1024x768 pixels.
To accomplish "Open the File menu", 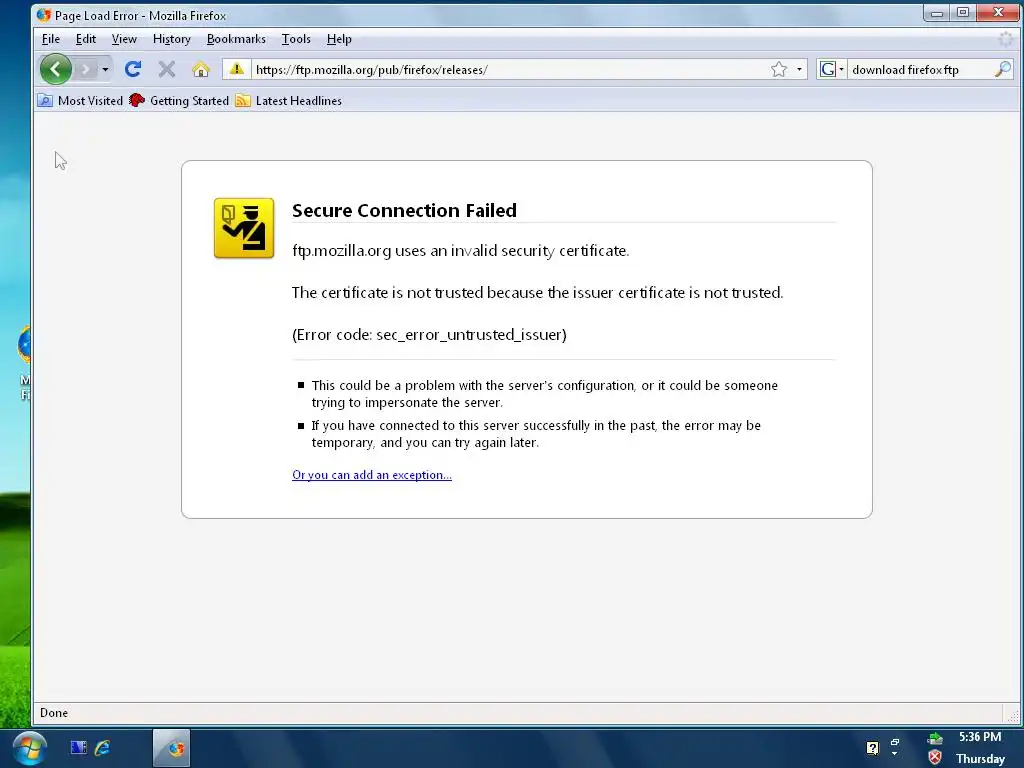I will click(x=51, y=39).
